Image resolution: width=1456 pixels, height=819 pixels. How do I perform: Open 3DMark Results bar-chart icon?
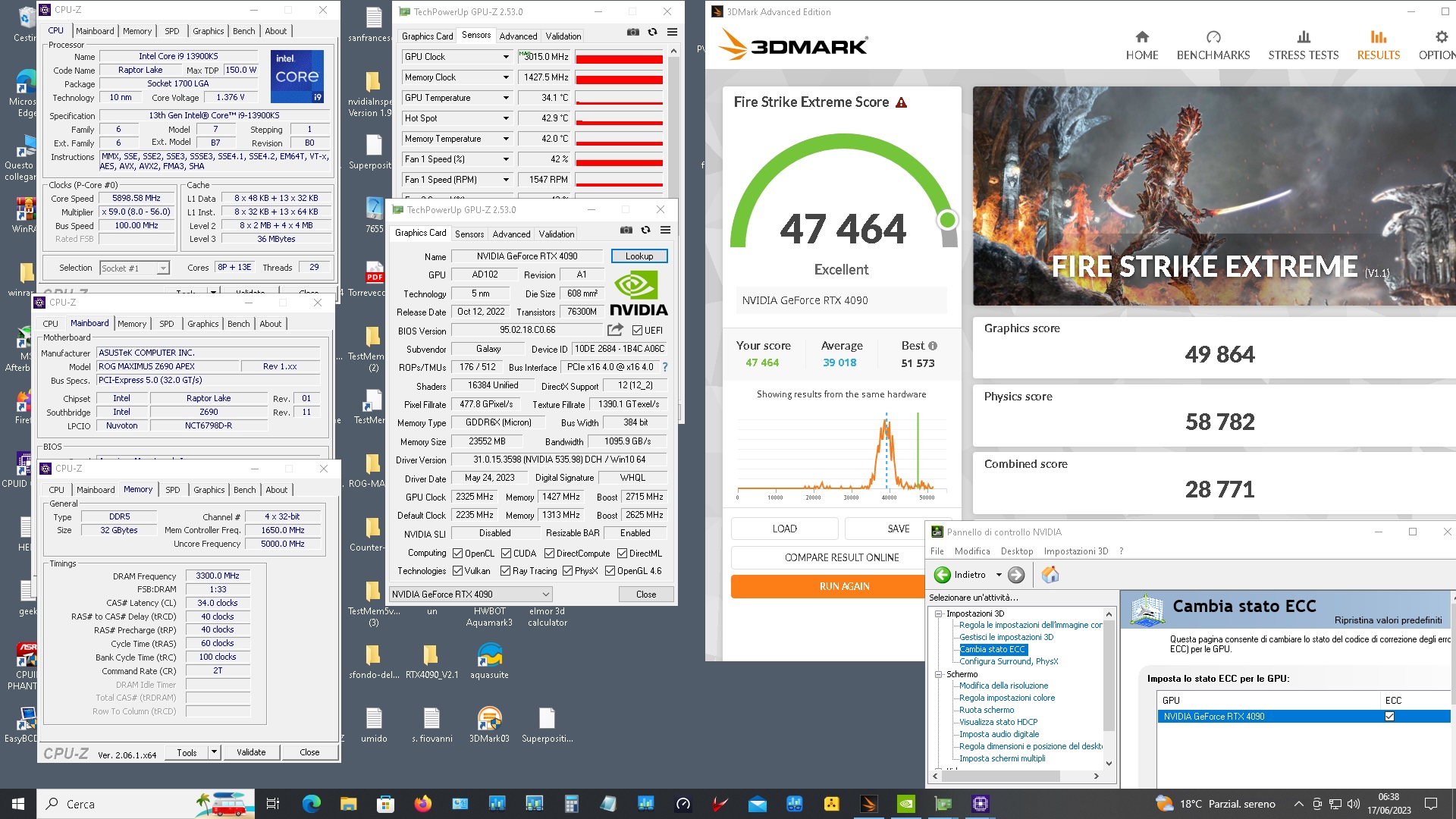click(x=1378, y=36)
